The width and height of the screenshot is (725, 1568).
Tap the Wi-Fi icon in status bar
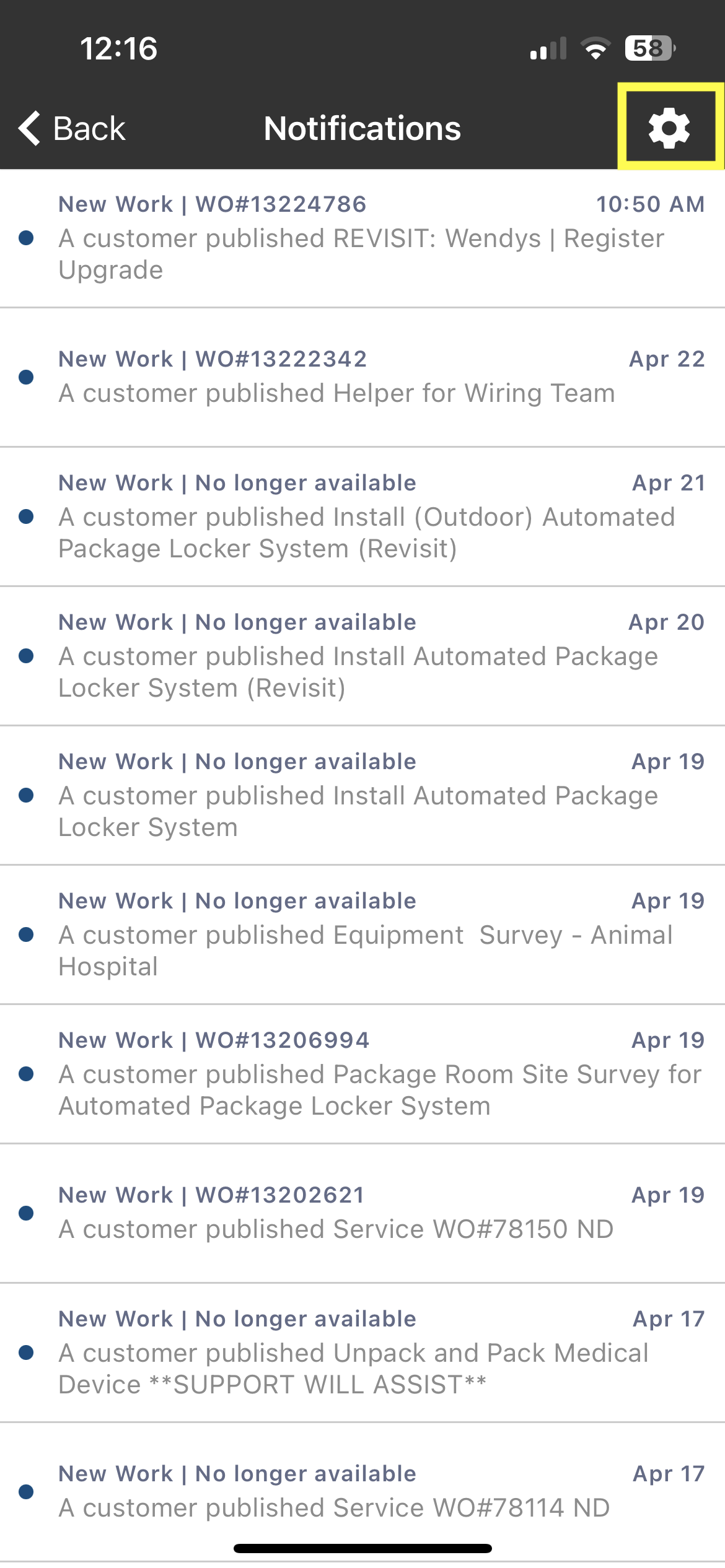(596, 48)
